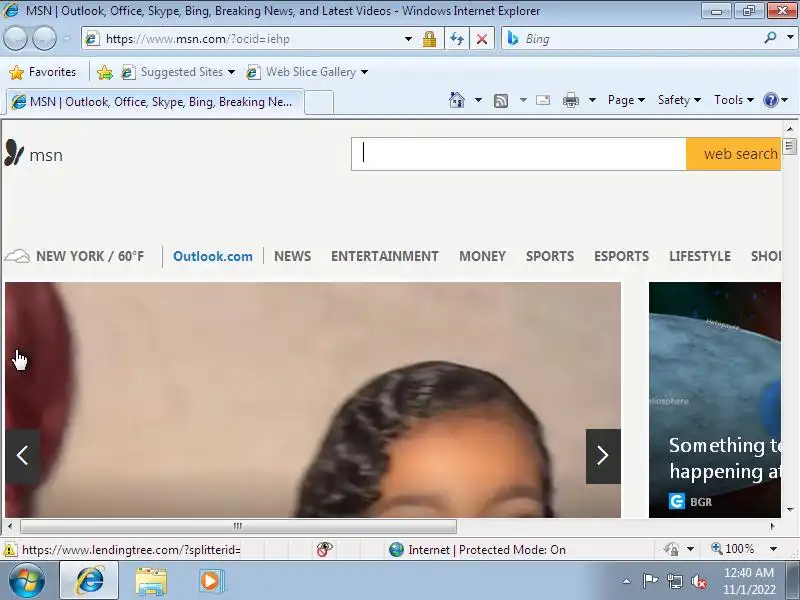Click Internet Protected Mode status text
Viewport: 800px width, 600px height.
(x=487, y=549)
